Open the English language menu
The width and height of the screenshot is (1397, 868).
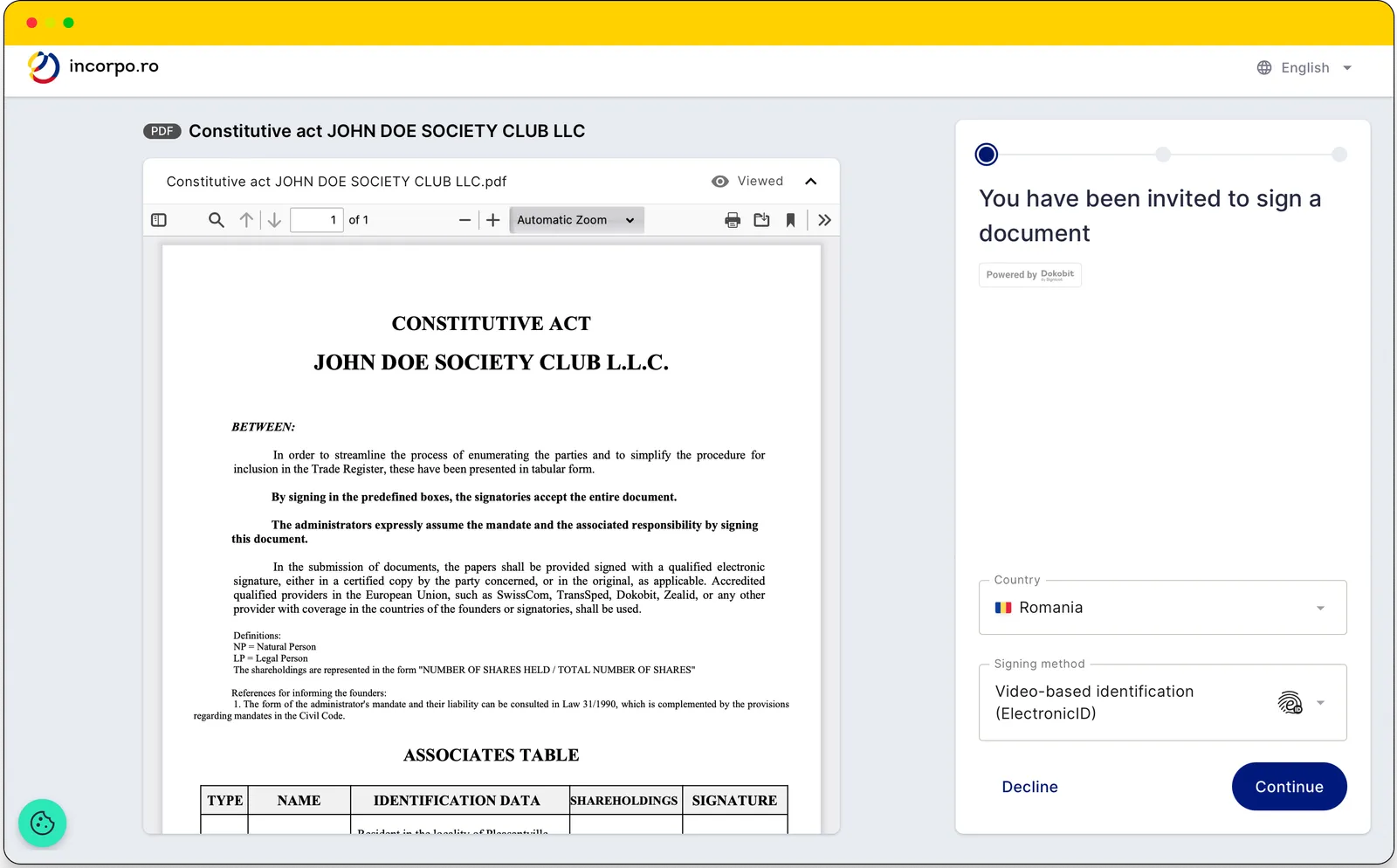pos(1304,68)
